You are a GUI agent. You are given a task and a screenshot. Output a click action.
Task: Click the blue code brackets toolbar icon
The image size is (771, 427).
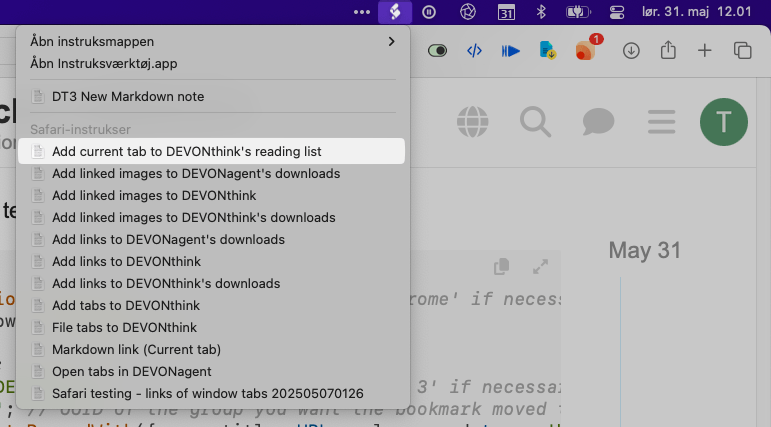(474, 51)
